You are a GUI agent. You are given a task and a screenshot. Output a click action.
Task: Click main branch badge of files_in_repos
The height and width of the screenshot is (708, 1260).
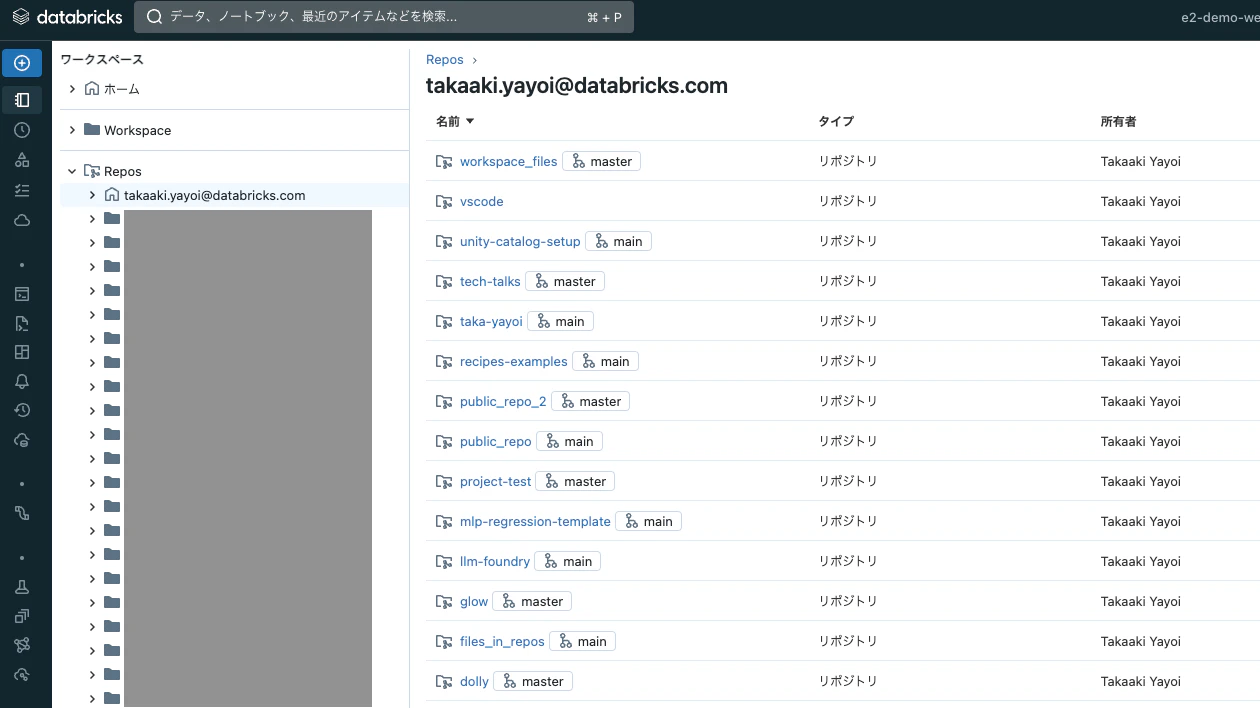[x=582, y=641]
